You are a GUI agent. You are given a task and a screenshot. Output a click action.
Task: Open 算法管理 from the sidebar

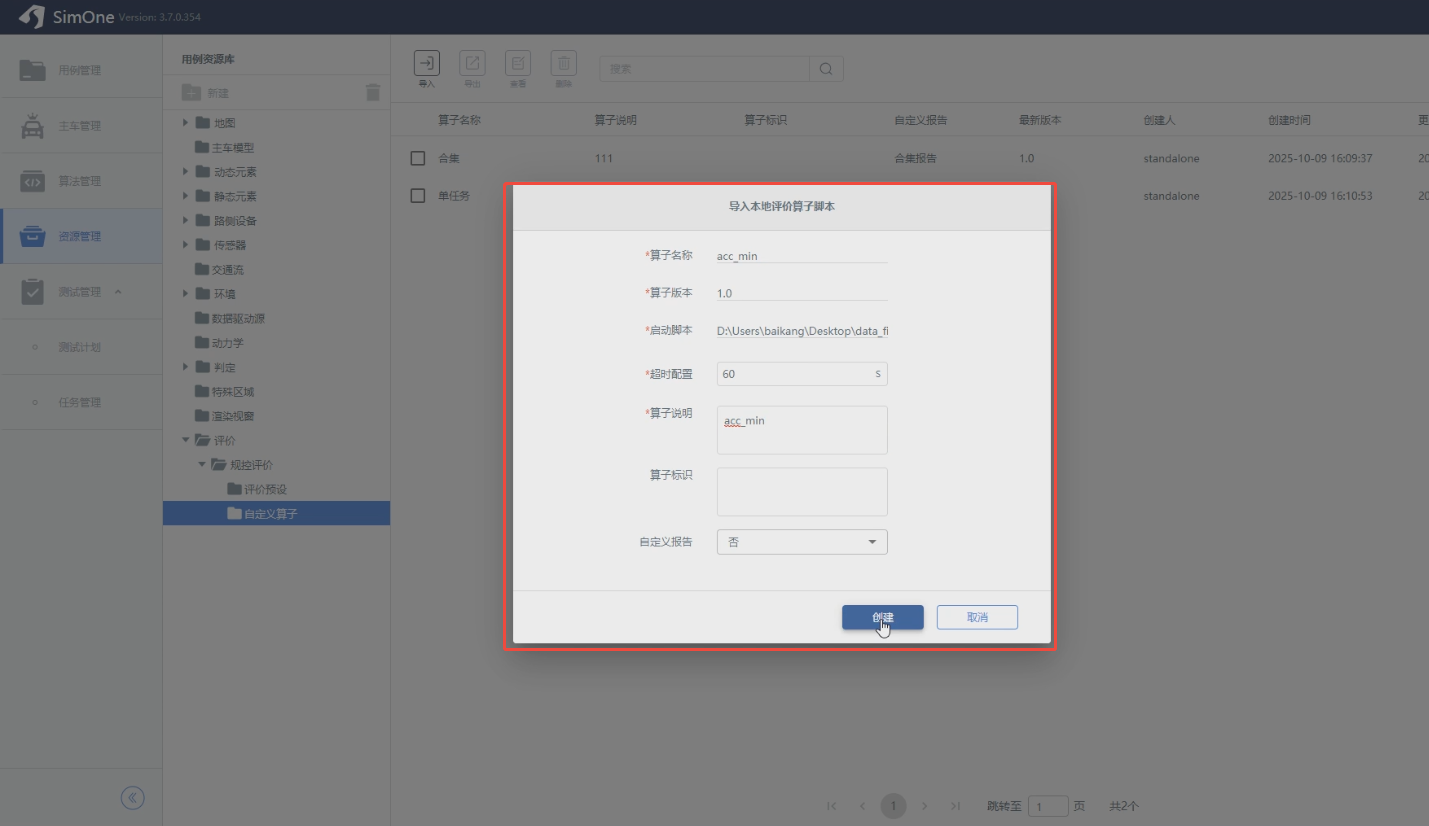(x=81, y=181)
